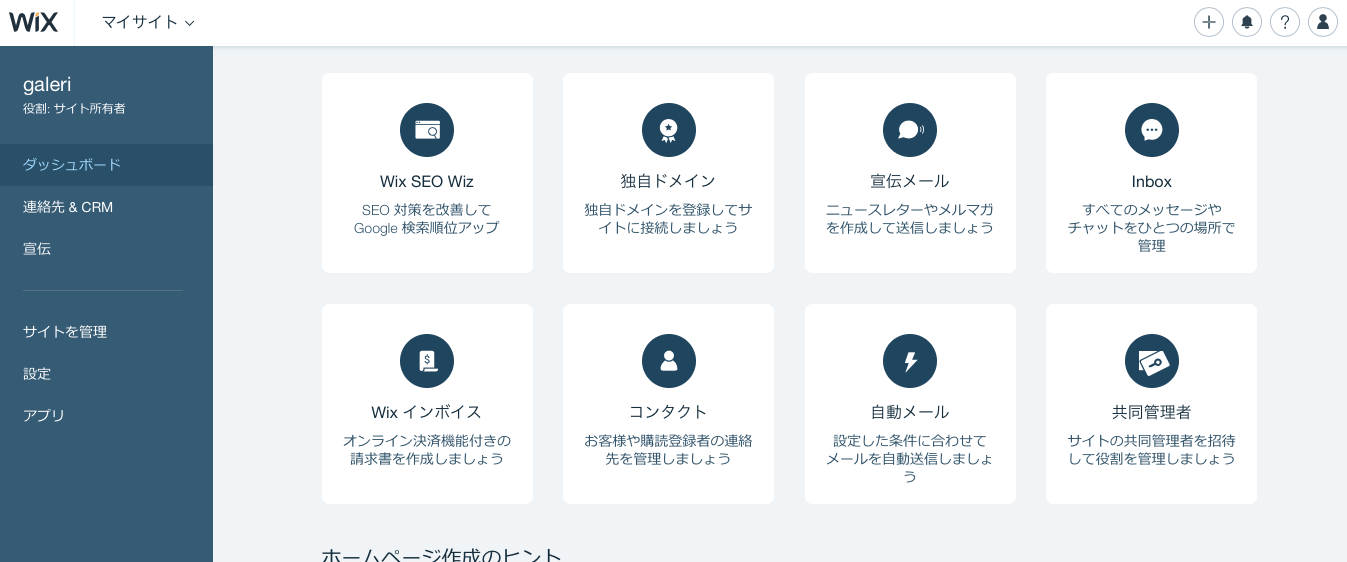Open the user account icon
The height and width of the screenshot is (562, 1347).
[1323, 22]
